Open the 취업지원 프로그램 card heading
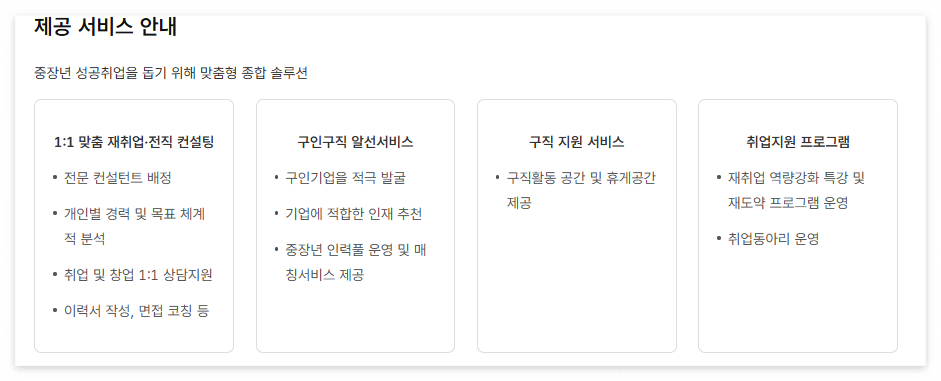This screenshot has width=941, height=381. [798, 142]
